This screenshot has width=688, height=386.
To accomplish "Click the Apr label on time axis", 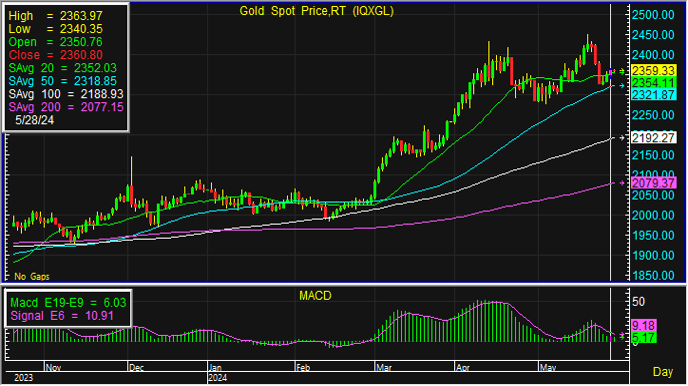I will pyautogui.click(x=462, y=368).
